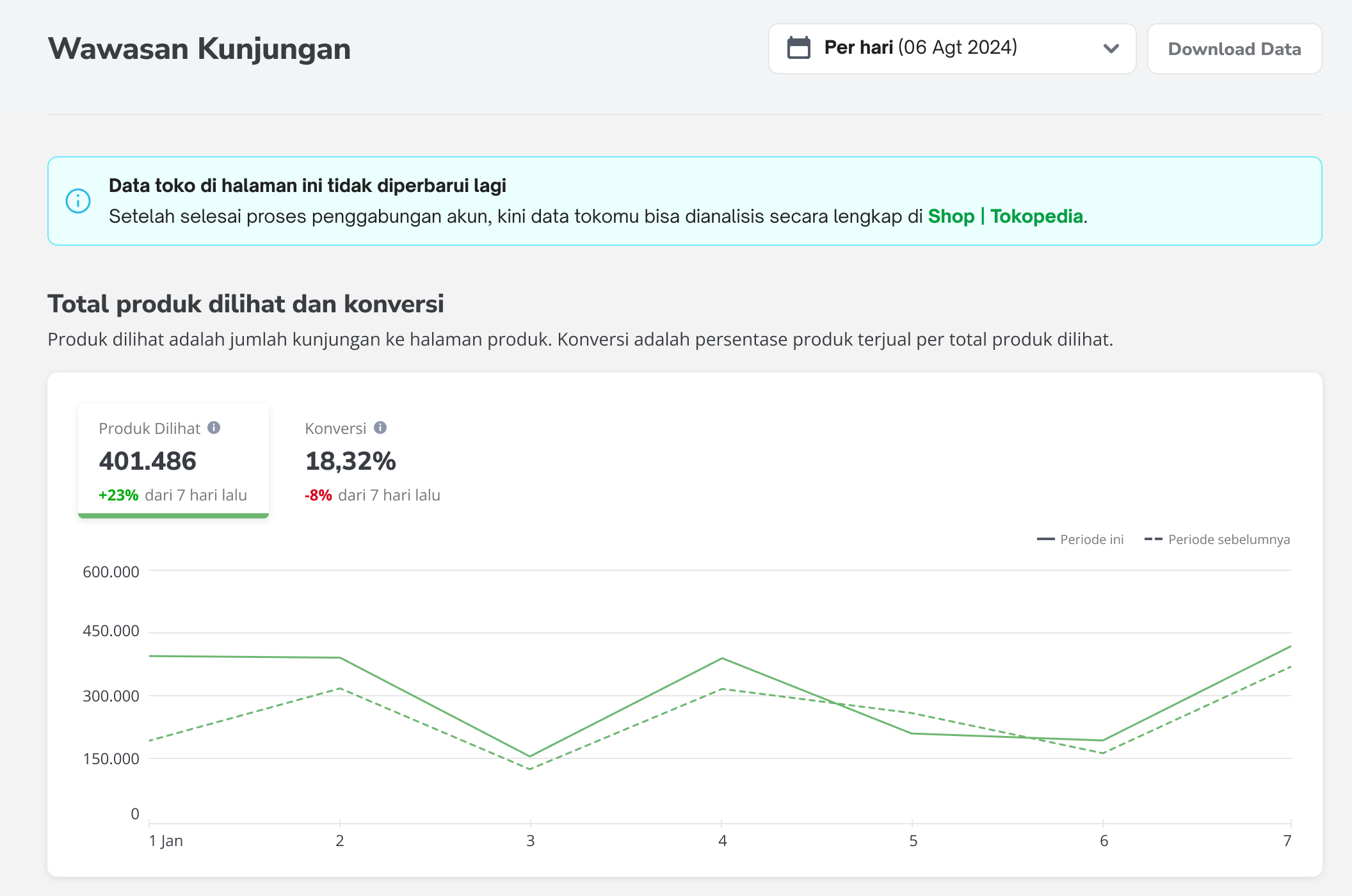1352x896 pixels.
Task: Click the green underline bar under Produk Dilihat
Action: pyautogui.click(x=173, y=515)
